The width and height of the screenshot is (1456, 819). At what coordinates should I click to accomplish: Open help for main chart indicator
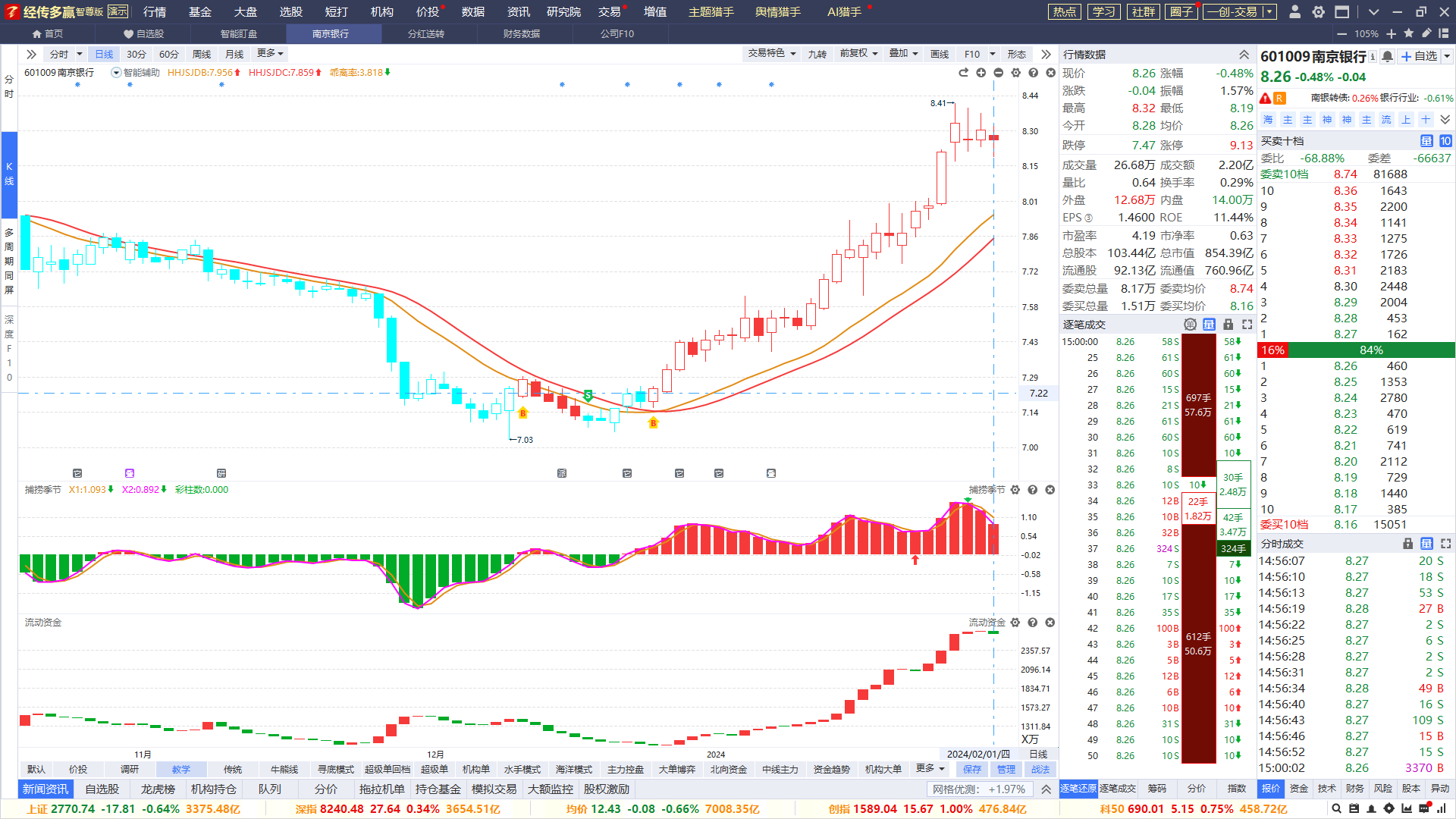pyautogui.click(x=1034, y=73)
